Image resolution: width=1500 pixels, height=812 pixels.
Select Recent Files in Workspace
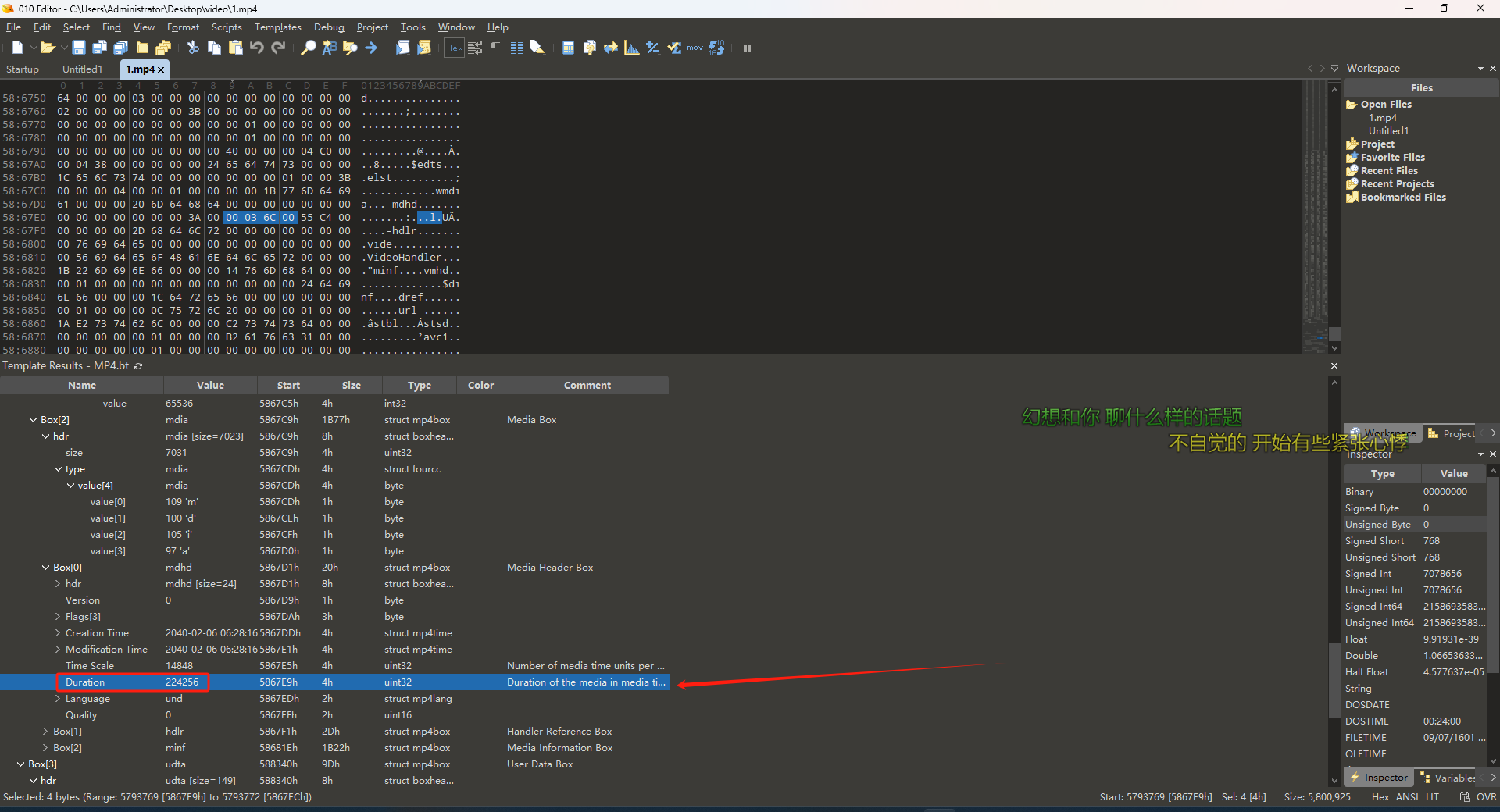point(1388,171)
